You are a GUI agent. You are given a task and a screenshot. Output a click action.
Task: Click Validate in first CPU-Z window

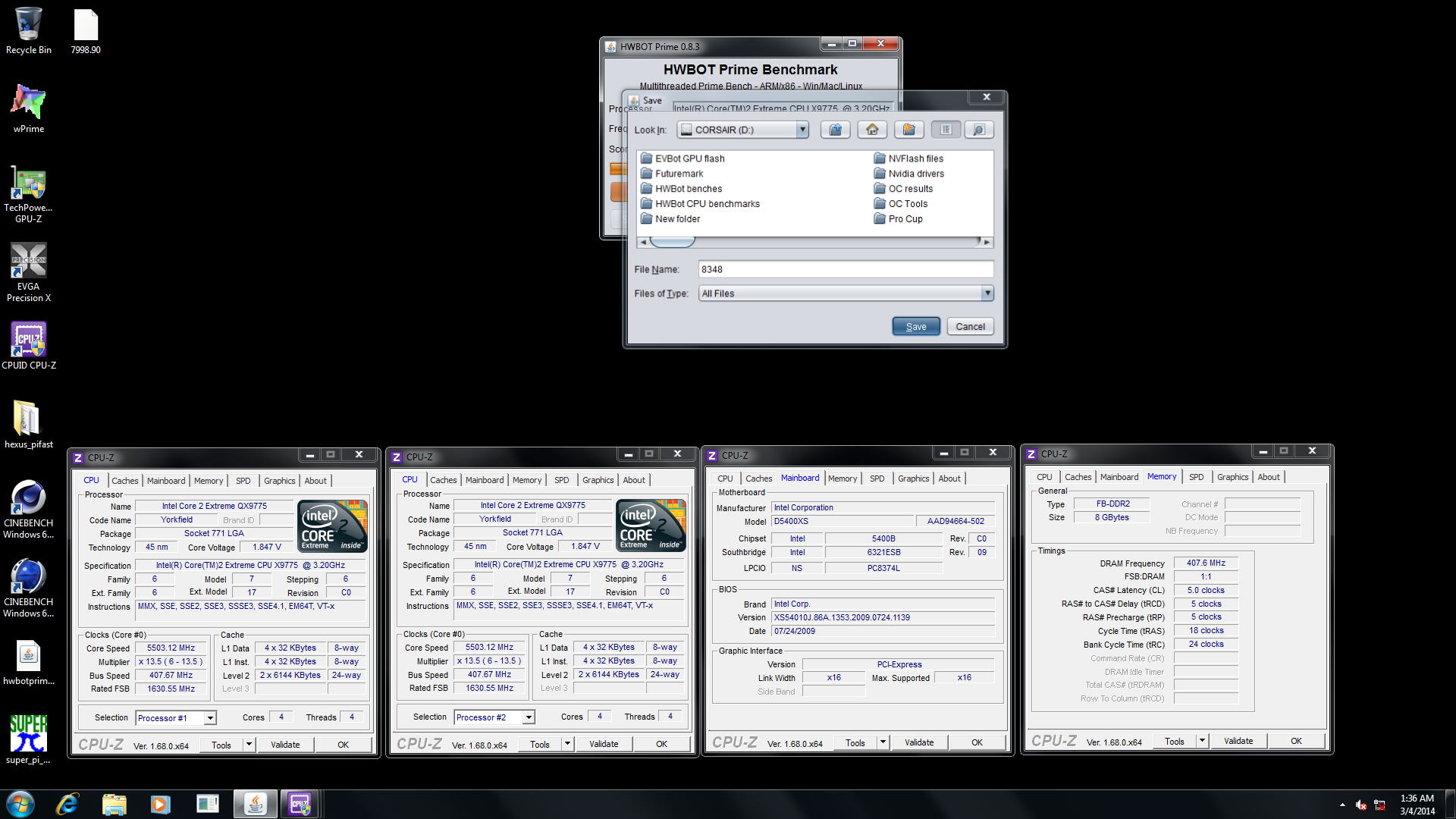pos(285,745)
